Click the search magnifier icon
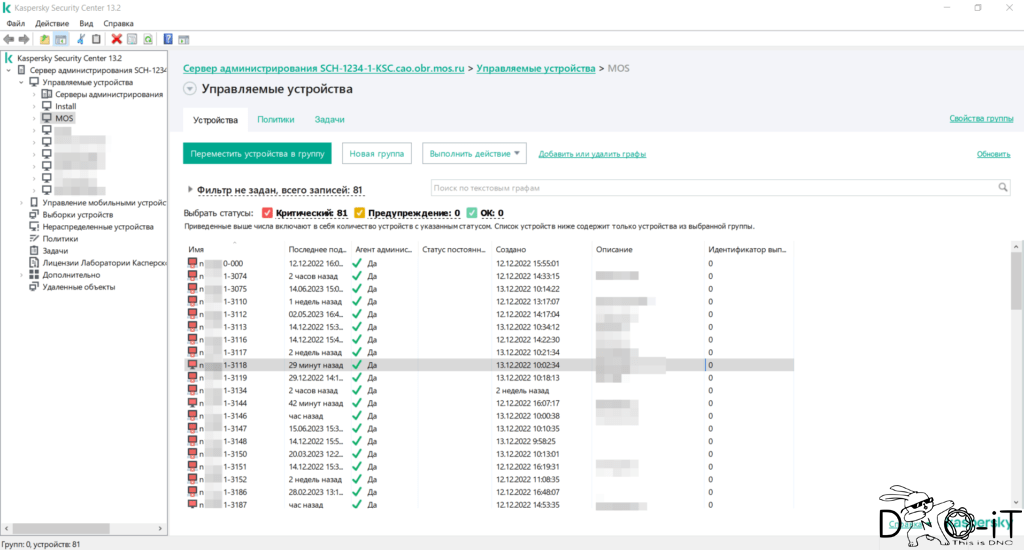The image size is (1024, 550). (x=1002, y=187)
